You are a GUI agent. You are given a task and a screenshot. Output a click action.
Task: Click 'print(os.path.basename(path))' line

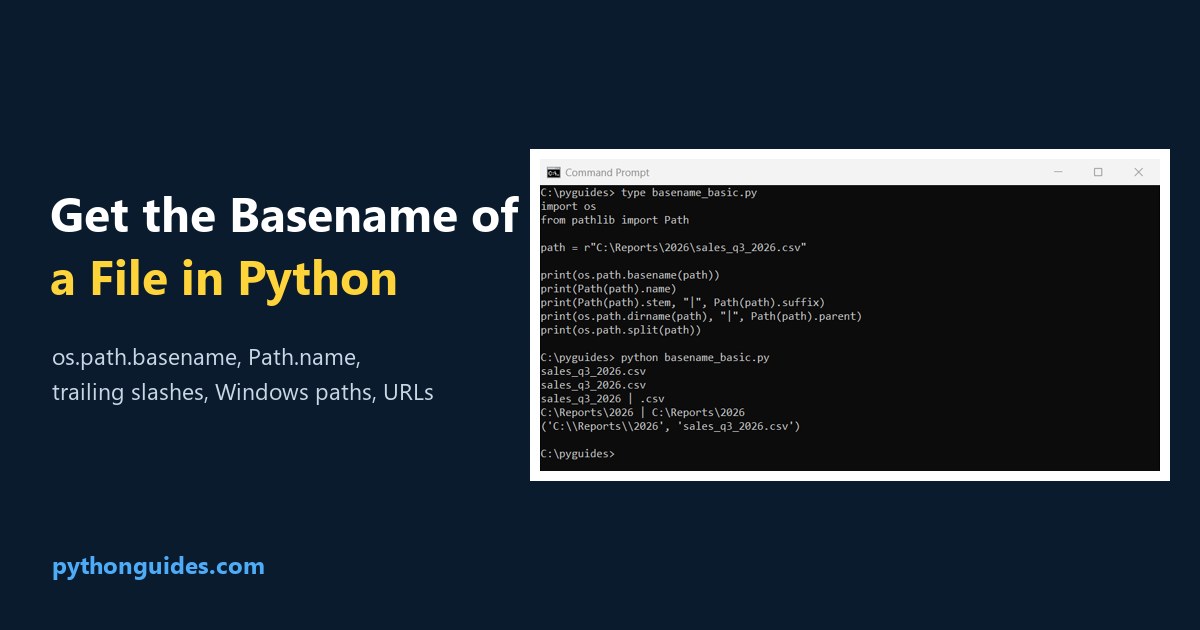tap(630, 274)
